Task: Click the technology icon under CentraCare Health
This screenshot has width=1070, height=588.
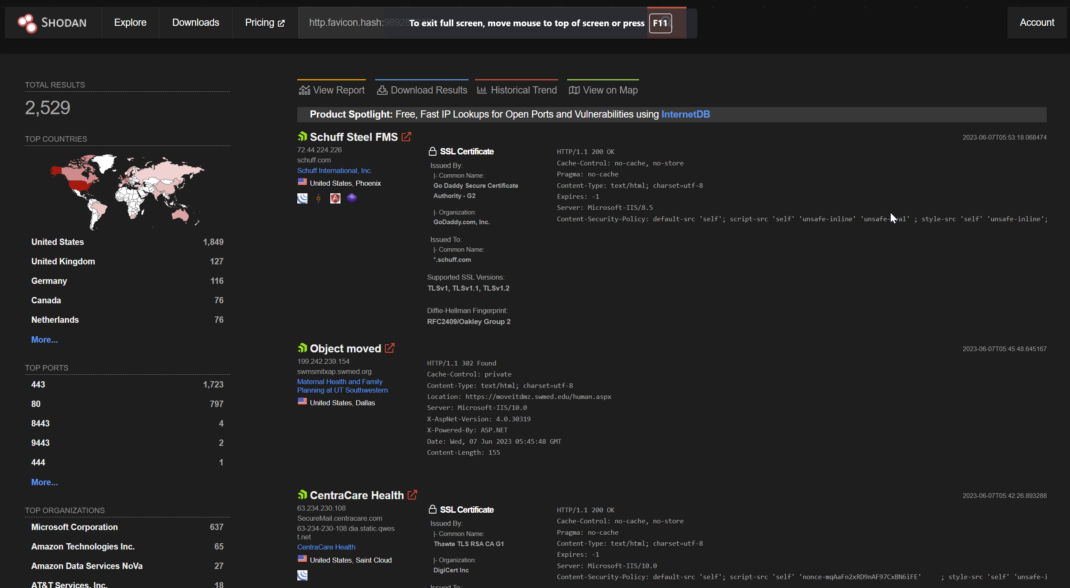Action: click(302, 576)
